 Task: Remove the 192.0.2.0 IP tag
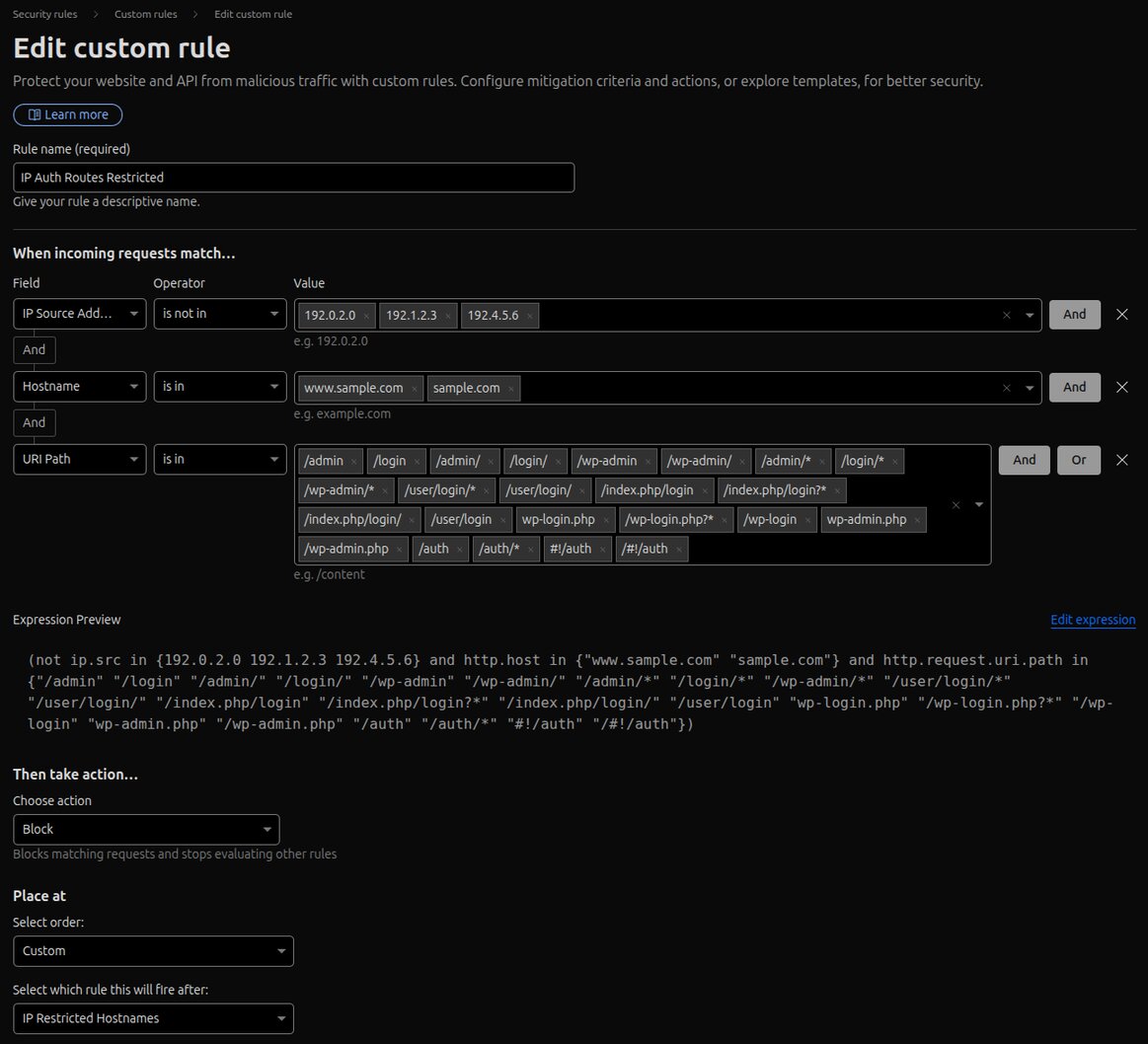click(x=366, y=316)
